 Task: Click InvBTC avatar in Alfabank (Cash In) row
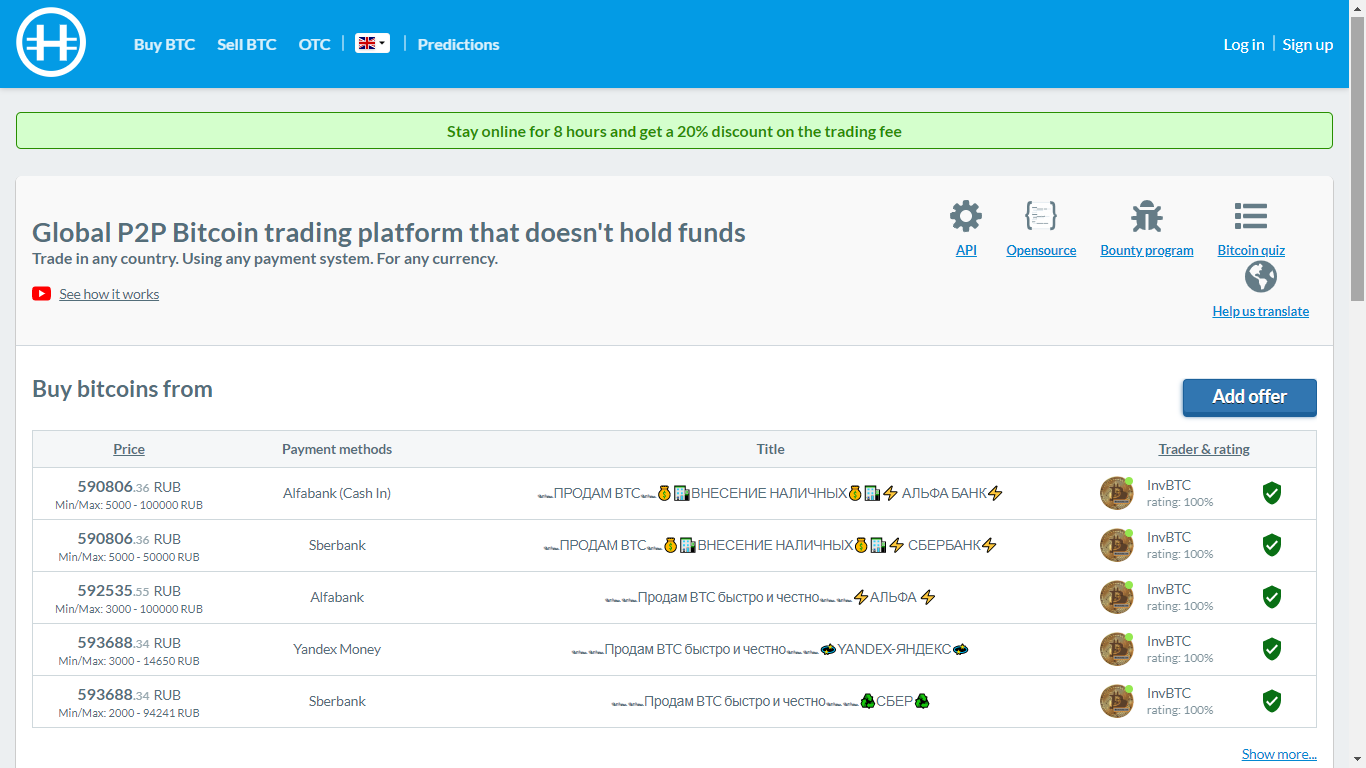pos(1117,493)
